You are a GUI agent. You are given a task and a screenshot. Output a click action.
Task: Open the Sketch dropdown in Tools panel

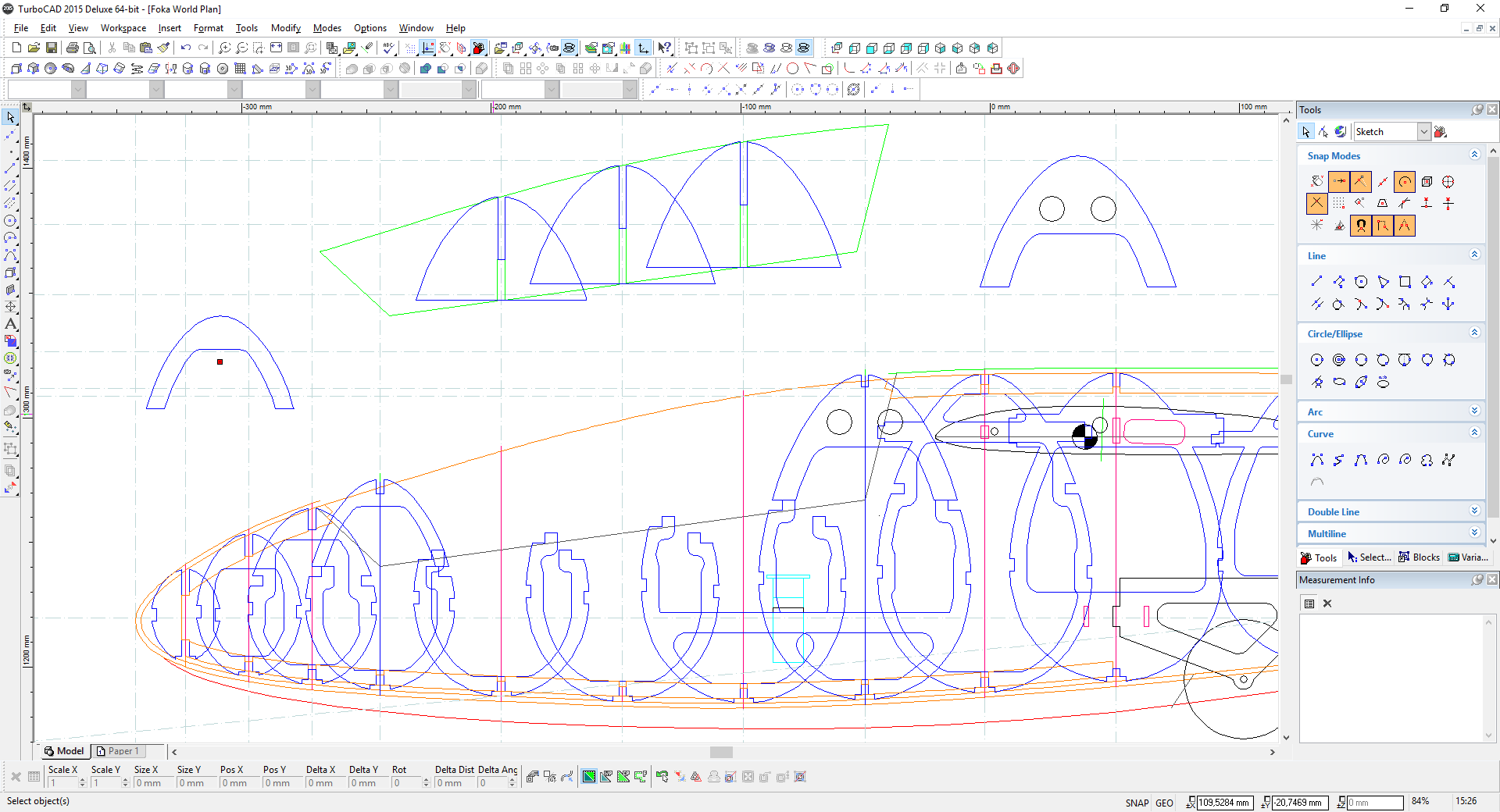[x=1423, y=132]
